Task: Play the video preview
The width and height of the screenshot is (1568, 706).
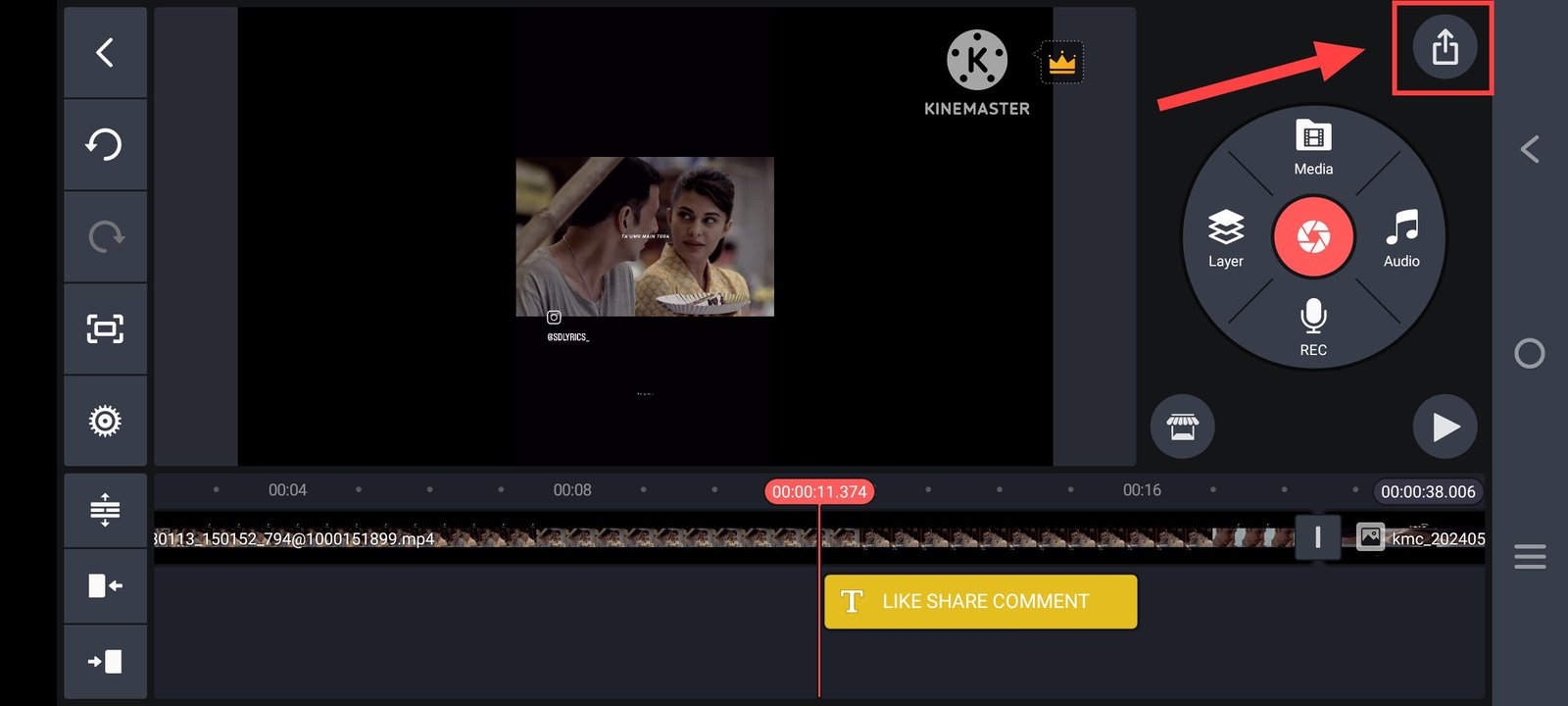Action: (1445, 427)
